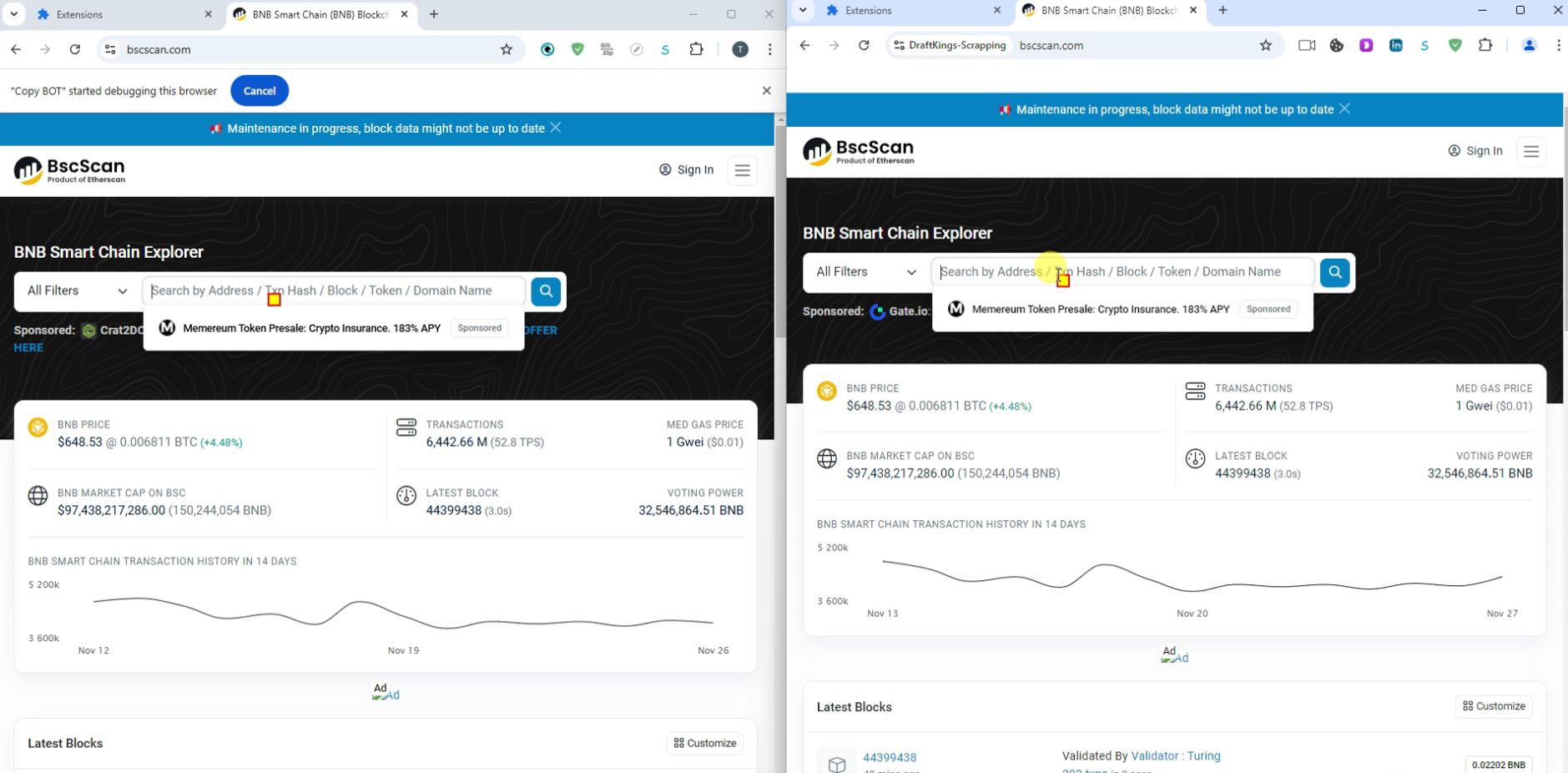Dismiss maintenance banner in right window
This screenshot has width=1568, height=773.
(1344, 109)
